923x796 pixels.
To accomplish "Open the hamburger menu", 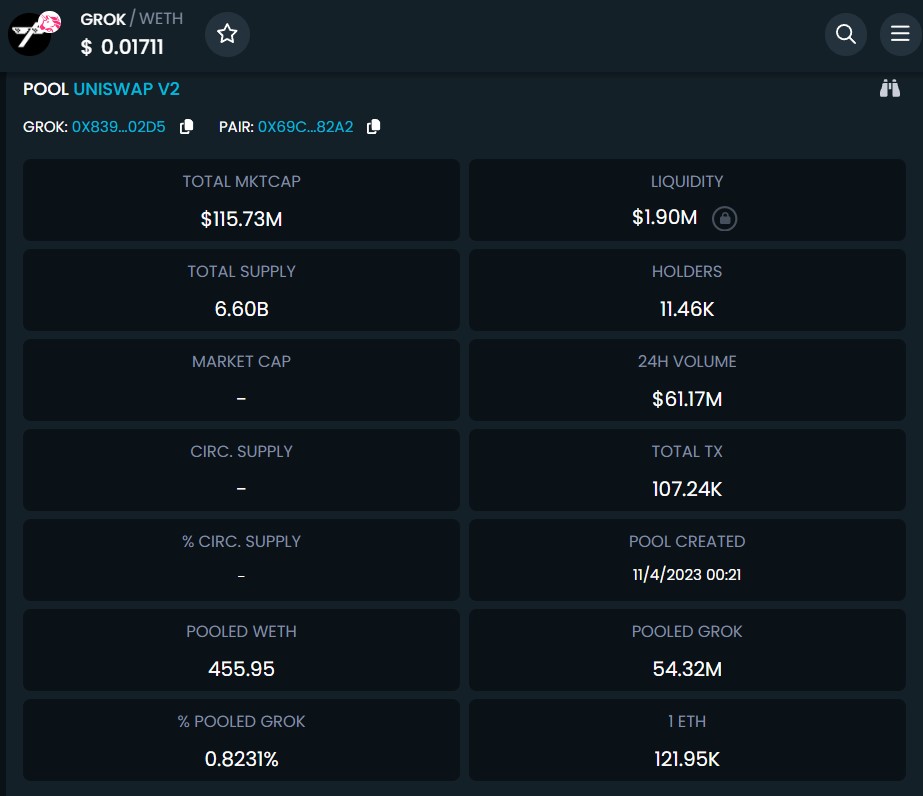I will (900, 34).
